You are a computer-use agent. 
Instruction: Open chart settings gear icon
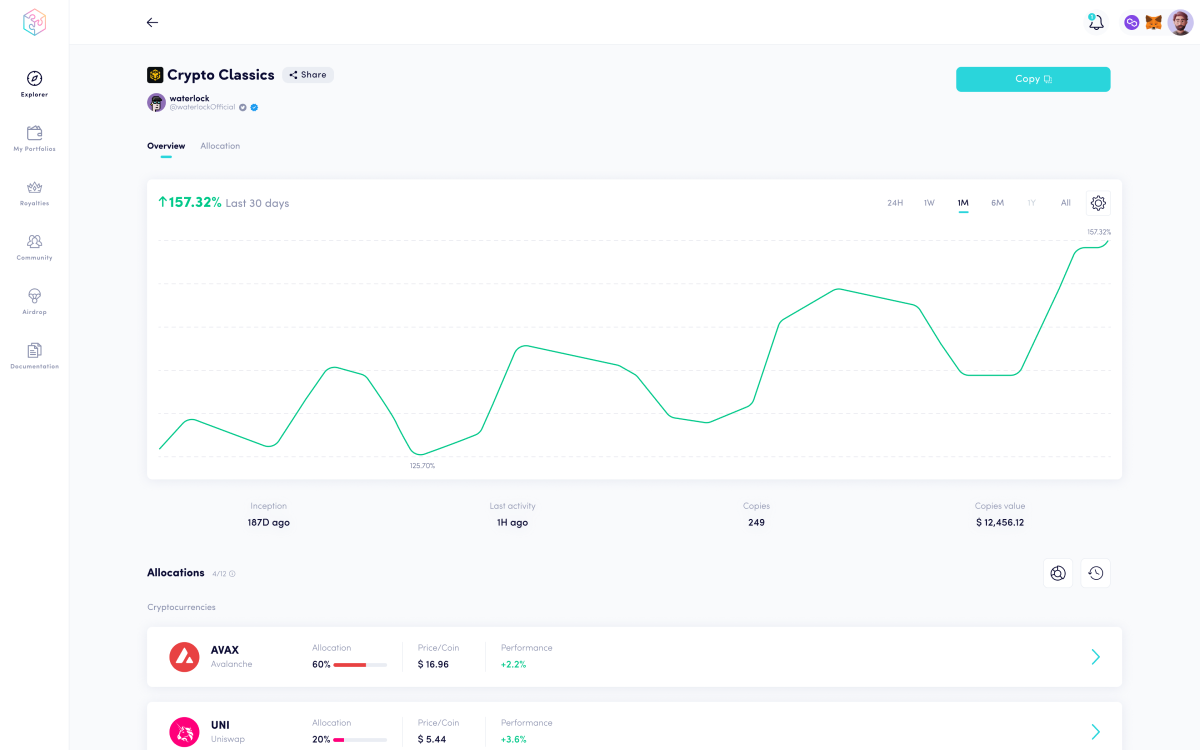1098,203
